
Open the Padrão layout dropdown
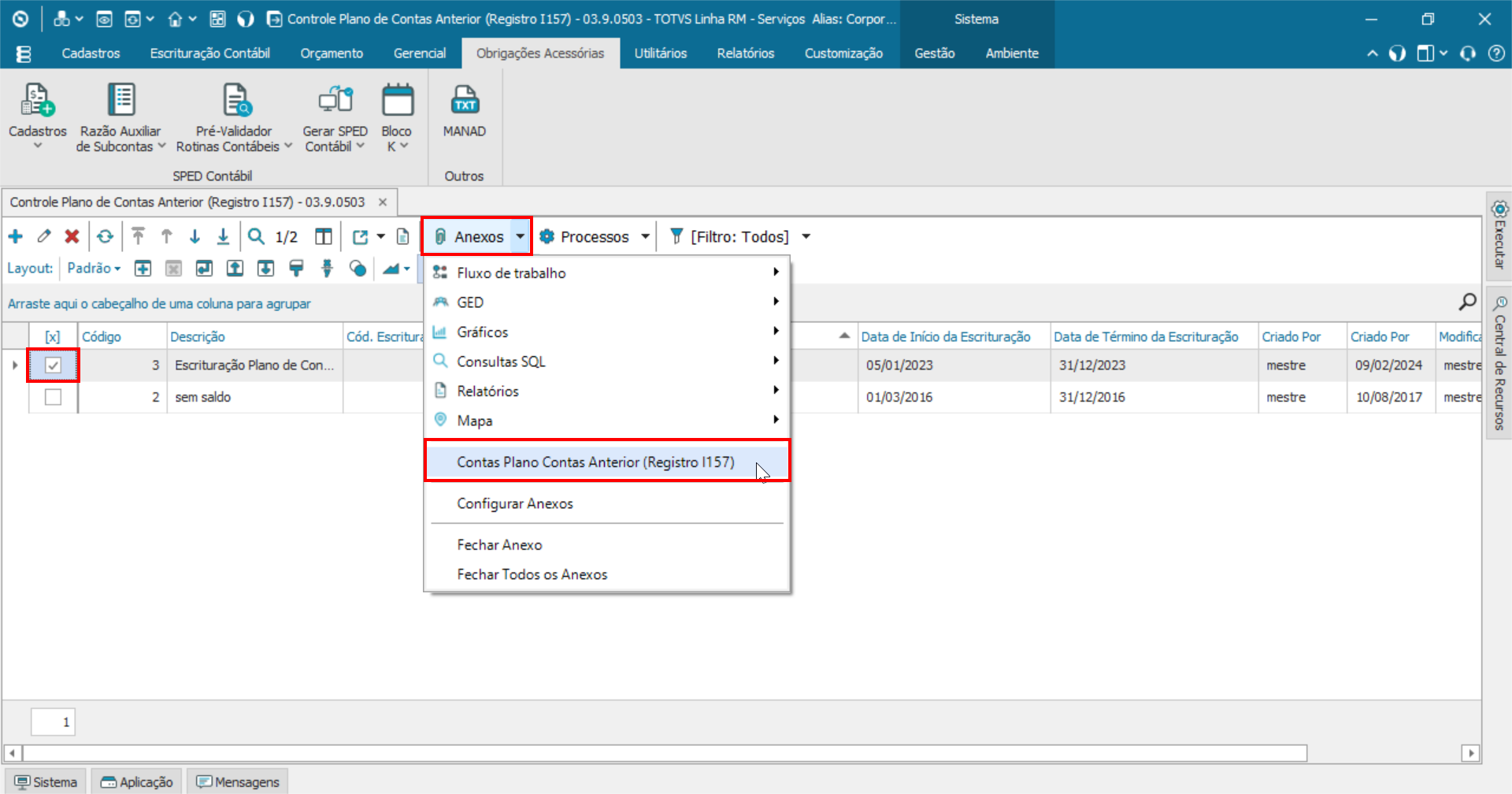pyautogui.click(x=94, y=269)
